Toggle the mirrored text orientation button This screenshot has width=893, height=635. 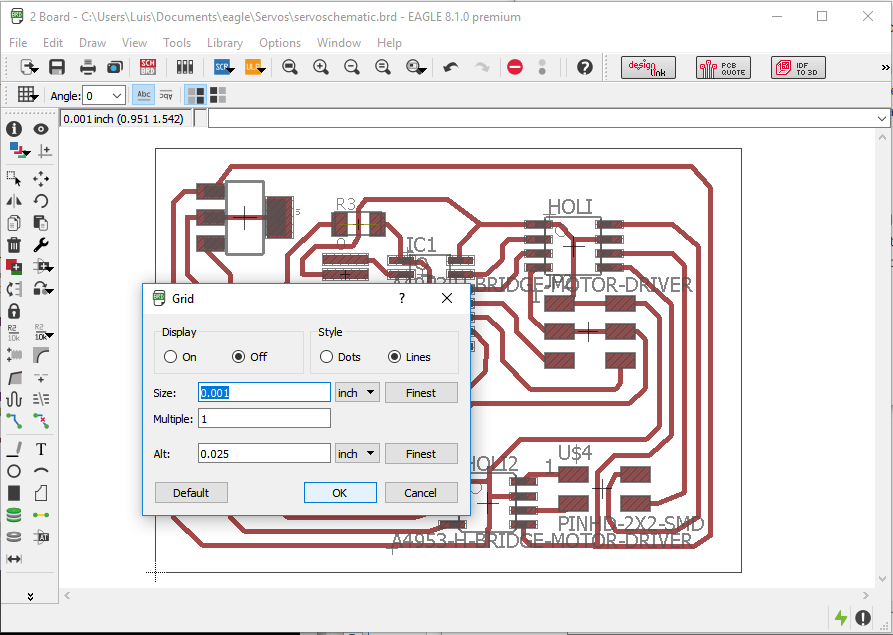coord(166,95)
